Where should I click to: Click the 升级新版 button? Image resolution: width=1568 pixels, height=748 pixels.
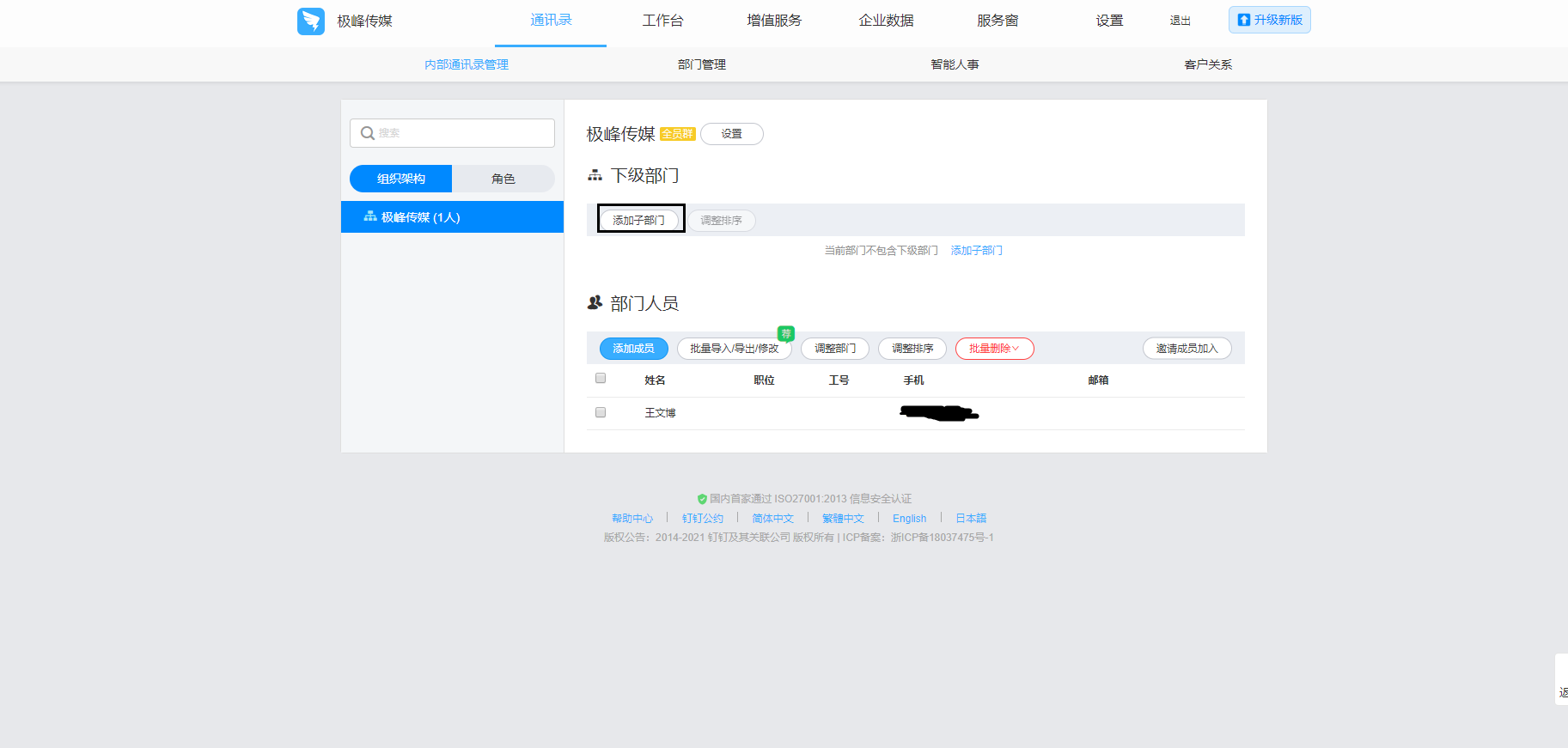[1269, 20]
